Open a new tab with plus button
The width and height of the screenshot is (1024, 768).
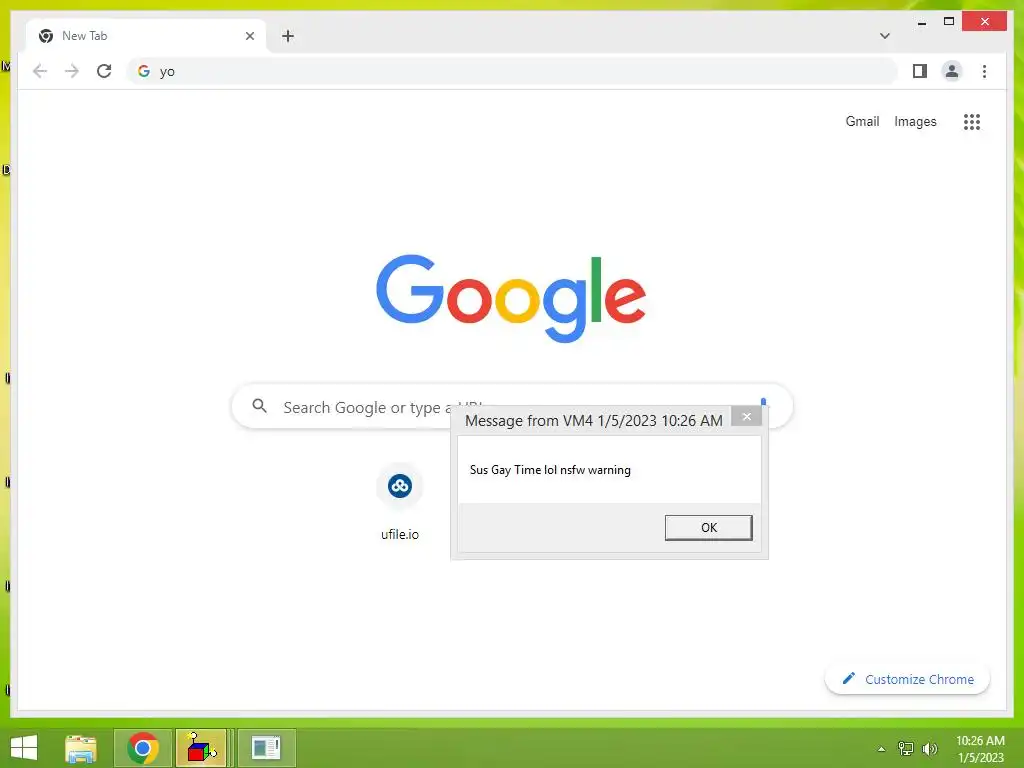pyautogui.click(x=287, y=36)
